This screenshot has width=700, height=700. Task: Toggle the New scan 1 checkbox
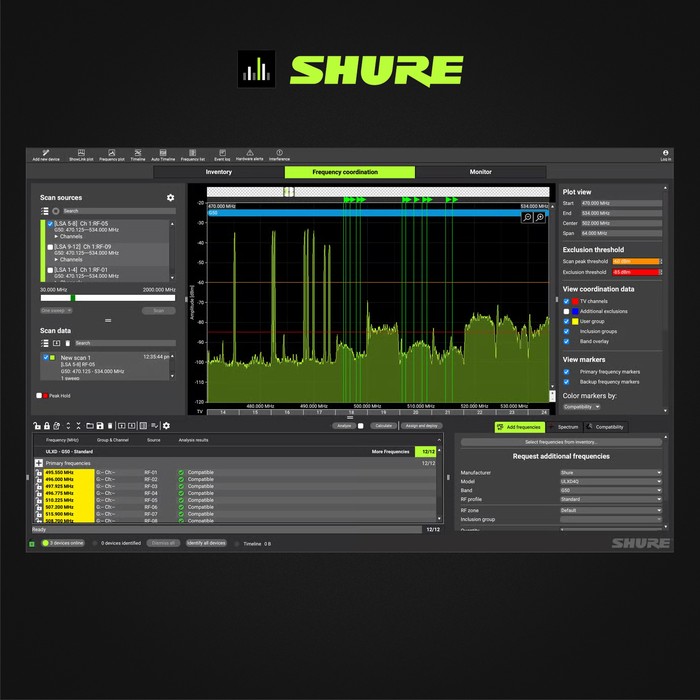tap(46, 358)
